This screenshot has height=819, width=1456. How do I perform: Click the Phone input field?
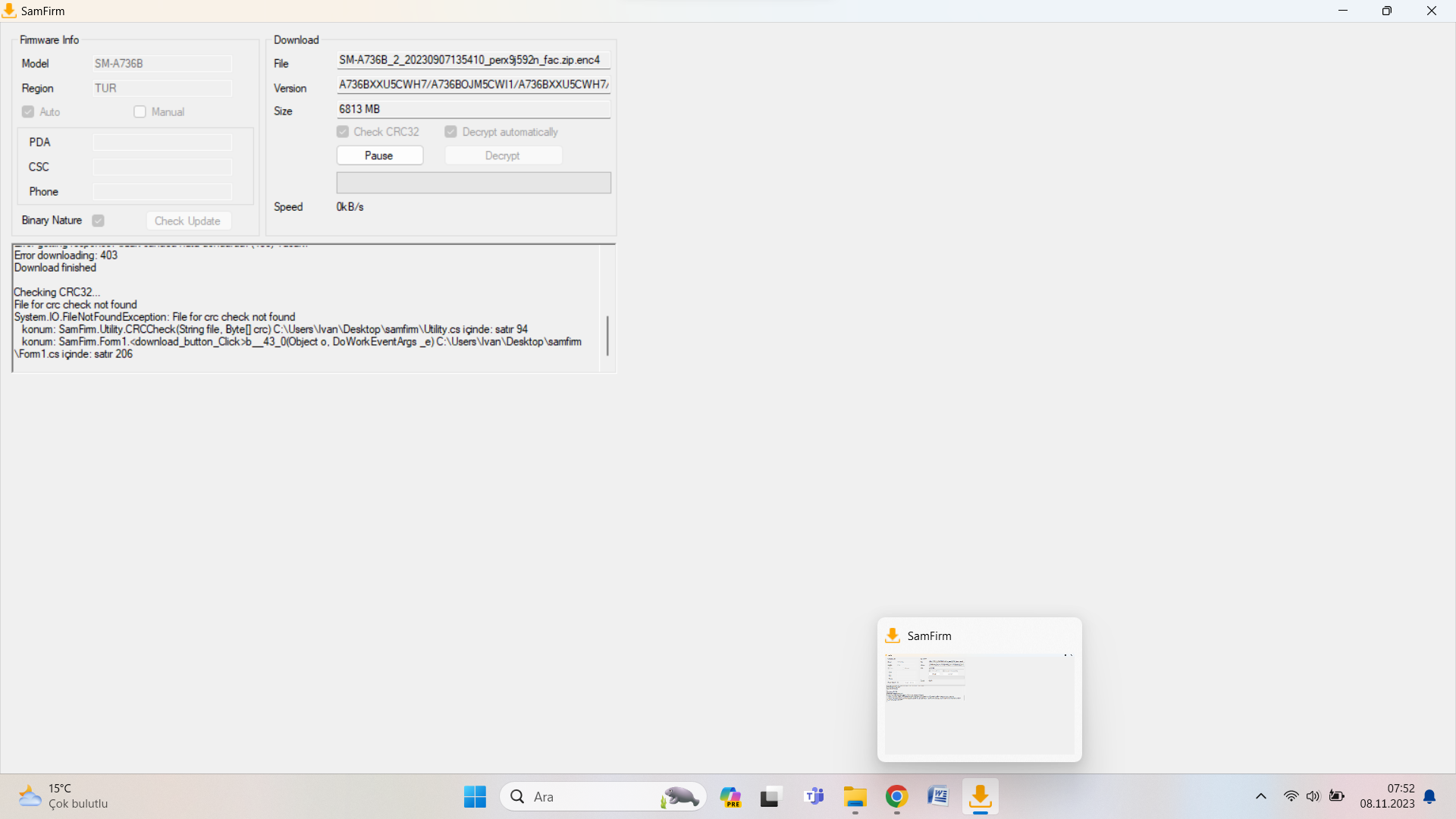point(162,192)
